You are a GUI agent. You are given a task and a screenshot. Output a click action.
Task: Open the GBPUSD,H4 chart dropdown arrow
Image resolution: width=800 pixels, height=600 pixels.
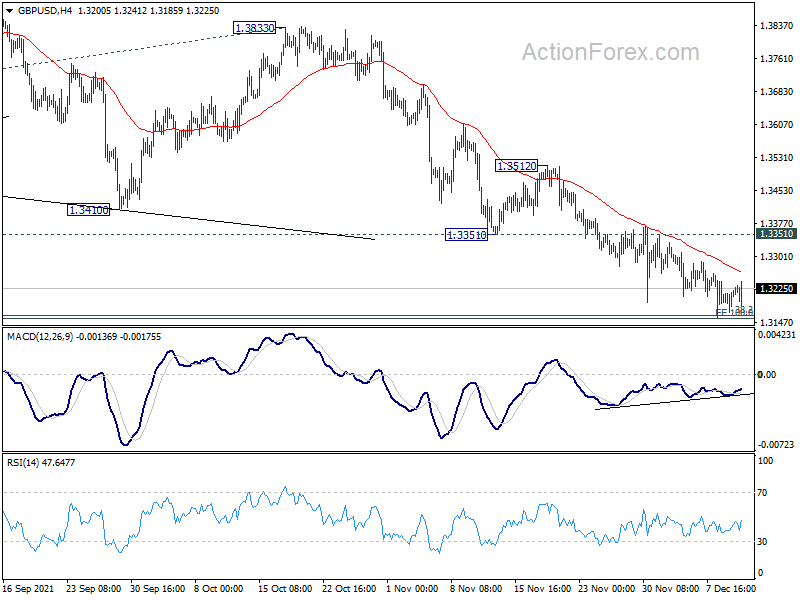click(10, 11)
